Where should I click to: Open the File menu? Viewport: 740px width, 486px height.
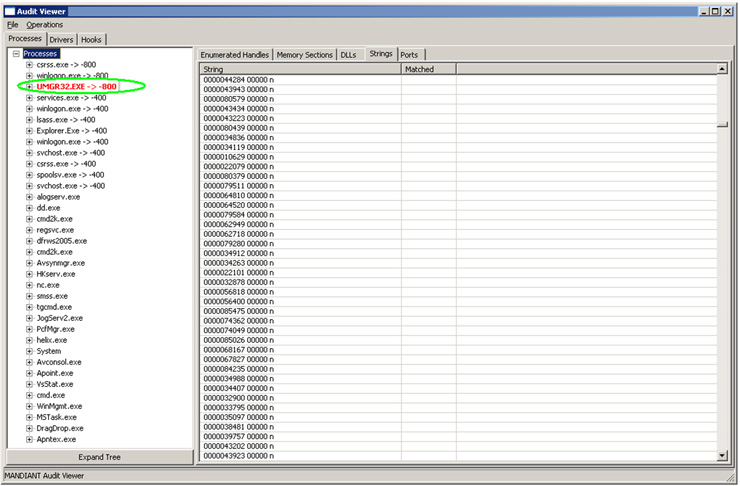(x=13, y=25)
